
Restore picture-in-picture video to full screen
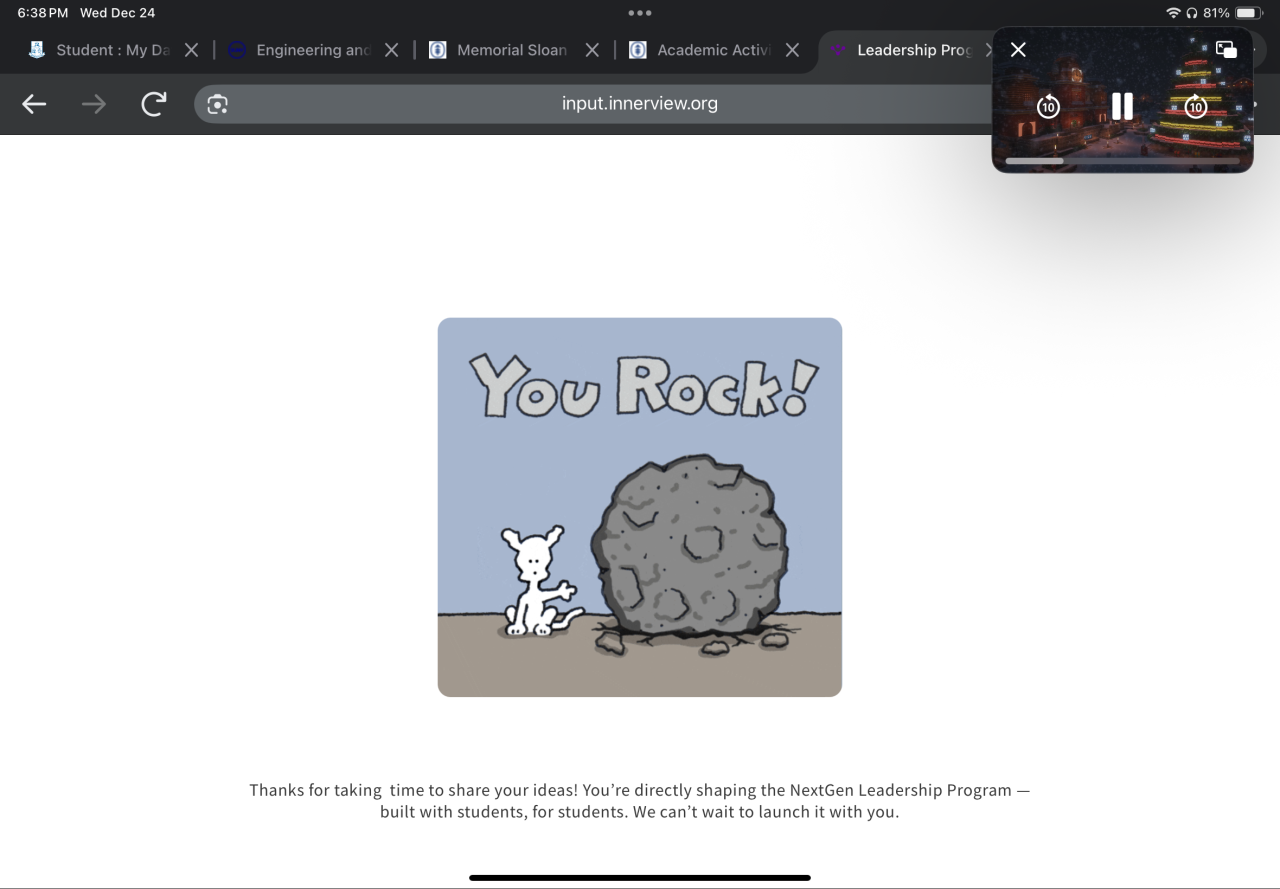click(1226, 50)
